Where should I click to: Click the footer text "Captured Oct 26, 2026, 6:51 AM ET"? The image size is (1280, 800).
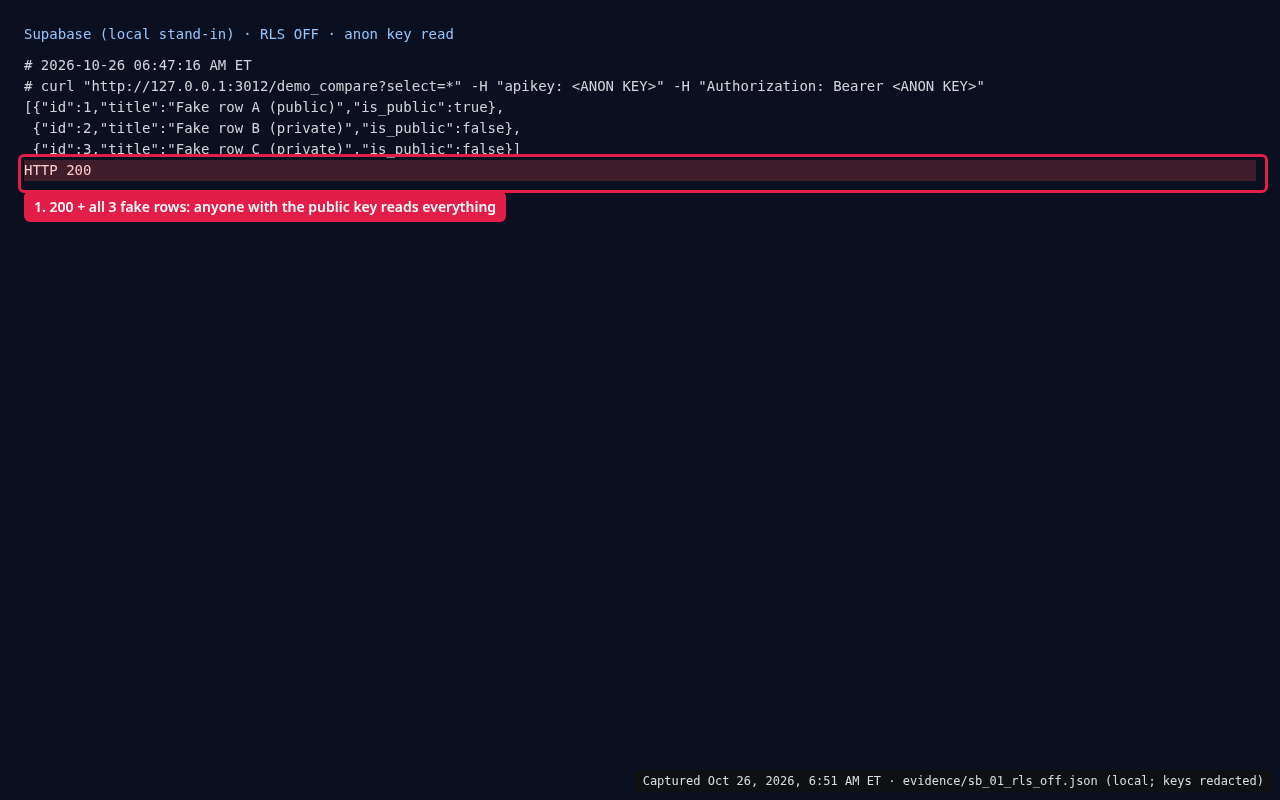point(762,781)
